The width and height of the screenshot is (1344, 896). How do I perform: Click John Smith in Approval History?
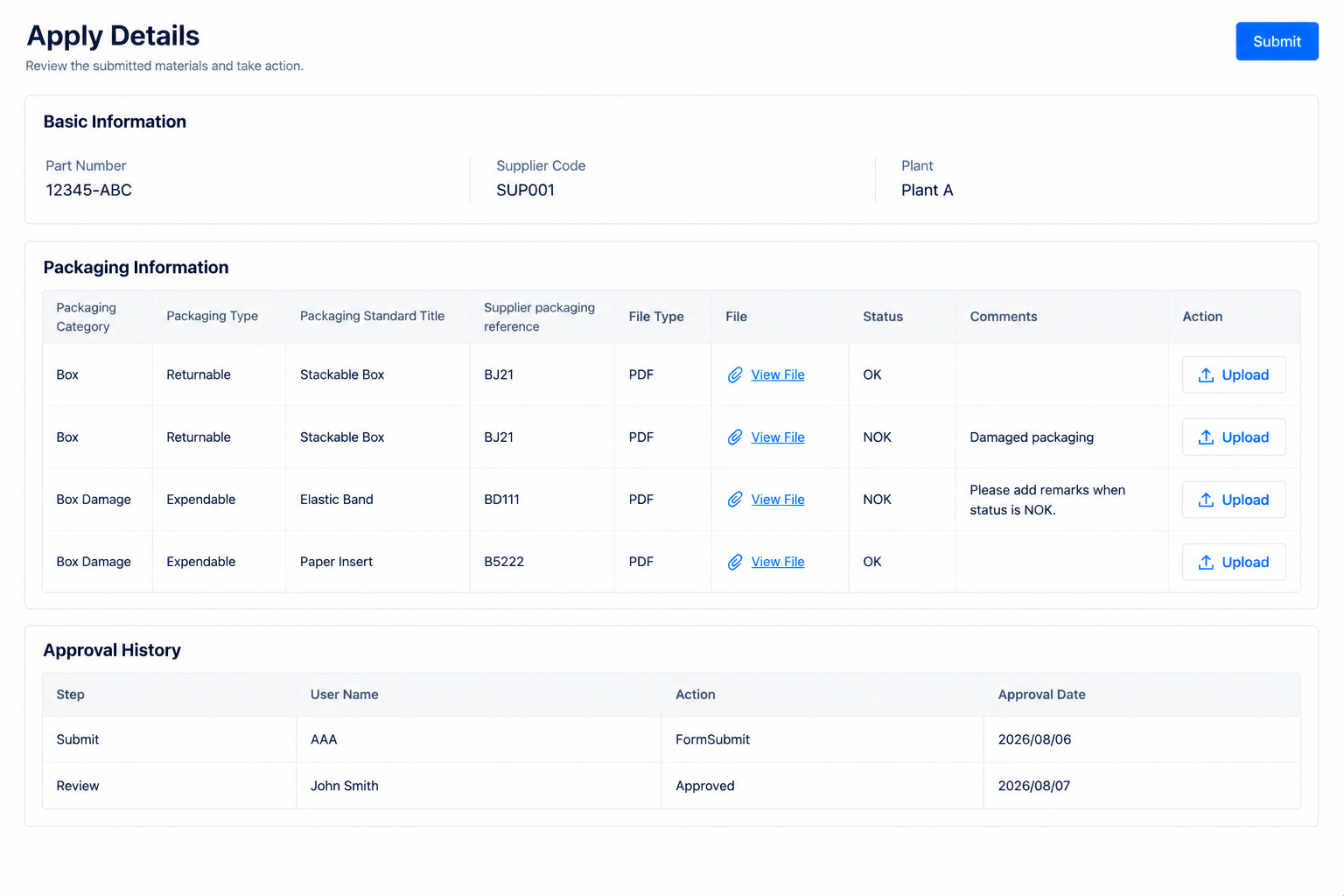(x=345, y=786)
